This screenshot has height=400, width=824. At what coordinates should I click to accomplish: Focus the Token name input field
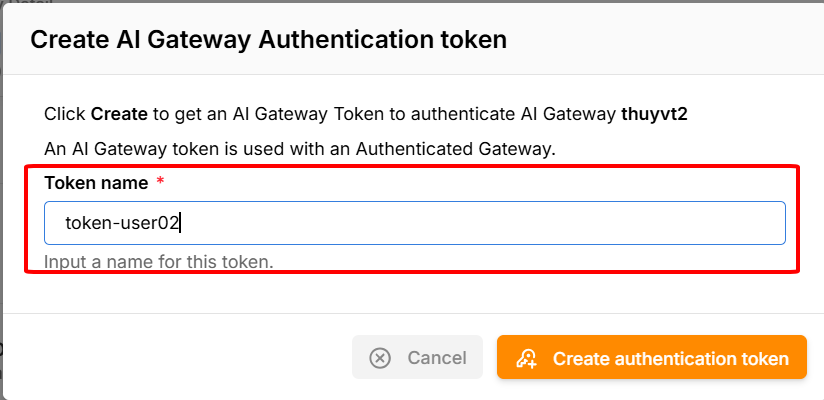414,223
